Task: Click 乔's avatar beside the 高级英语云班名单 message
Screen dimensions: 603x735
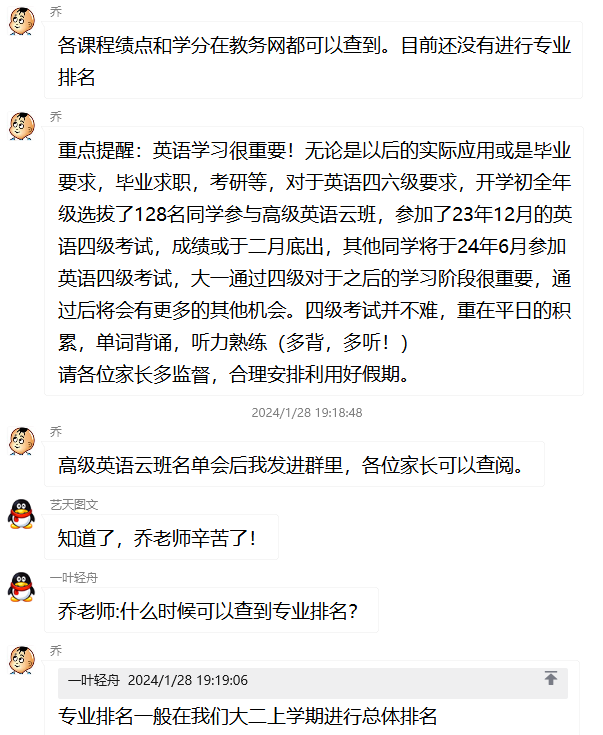Action: click(21, 439)
